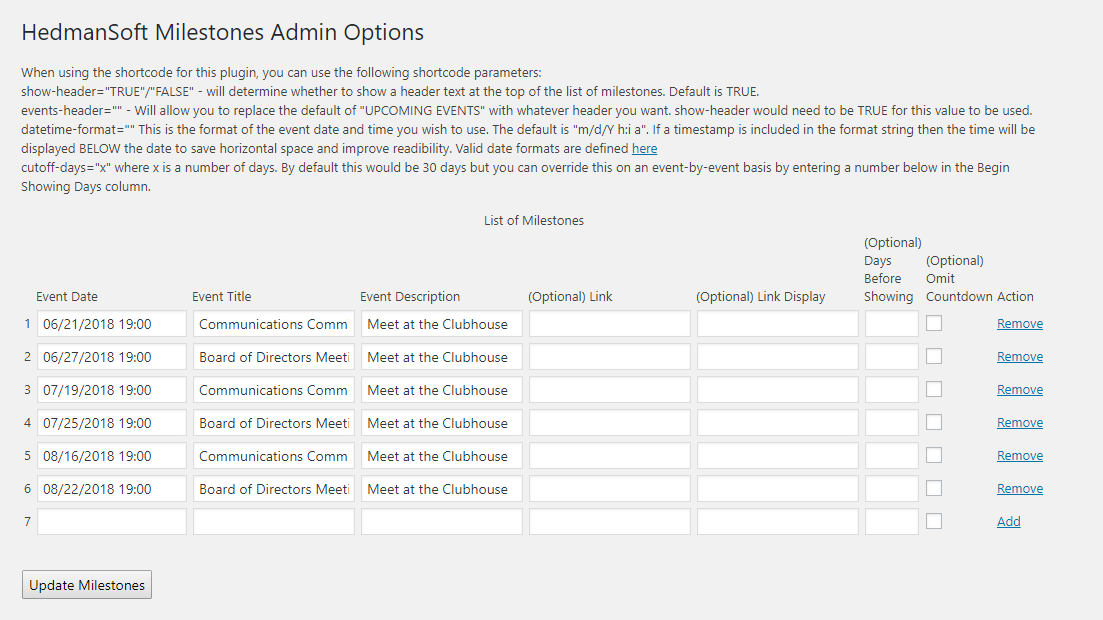Focus Event Date field showing 06/21/2018 19:00

[112, 324]
